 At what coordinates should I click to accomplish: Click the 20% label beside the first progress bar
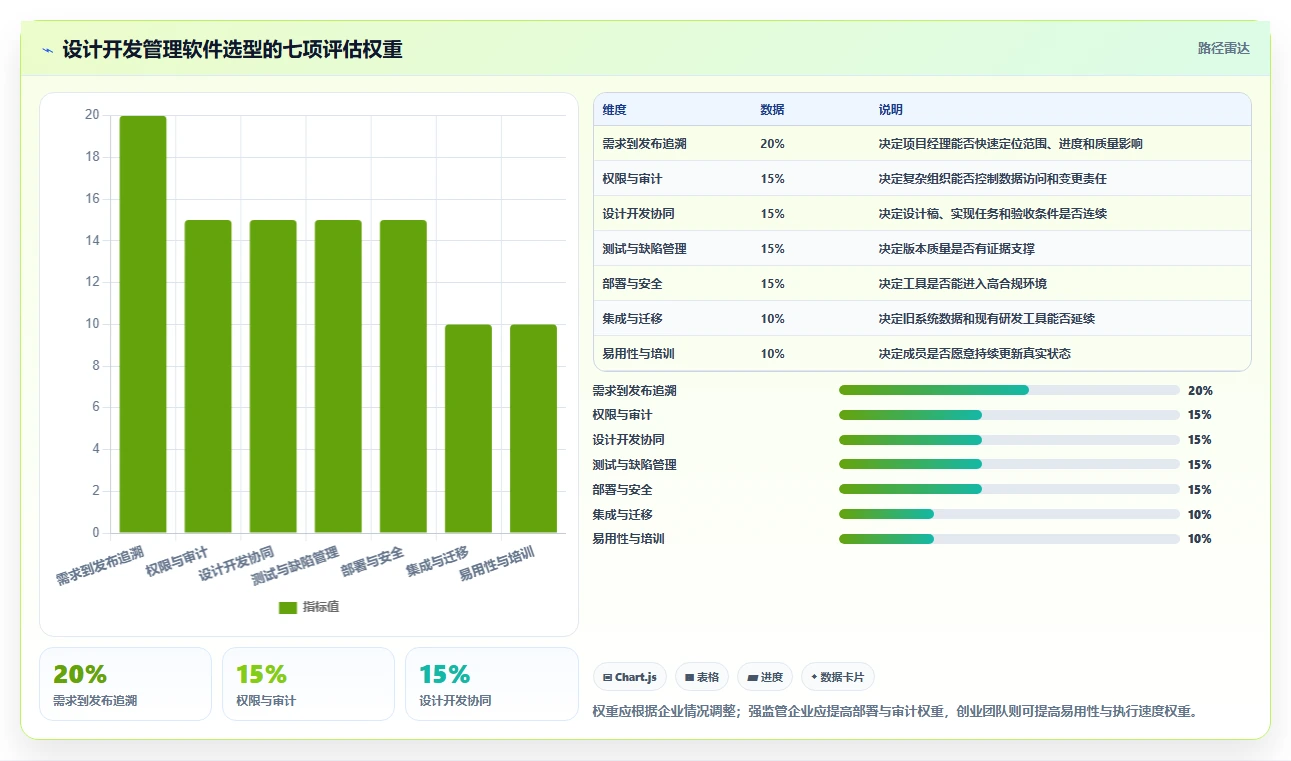click(x=1200, y=390)
